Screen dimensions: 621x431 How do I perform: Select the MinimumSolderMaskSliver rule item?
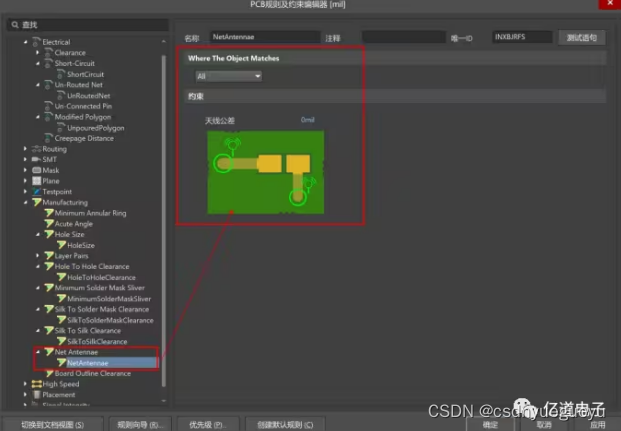click(109, 299)
